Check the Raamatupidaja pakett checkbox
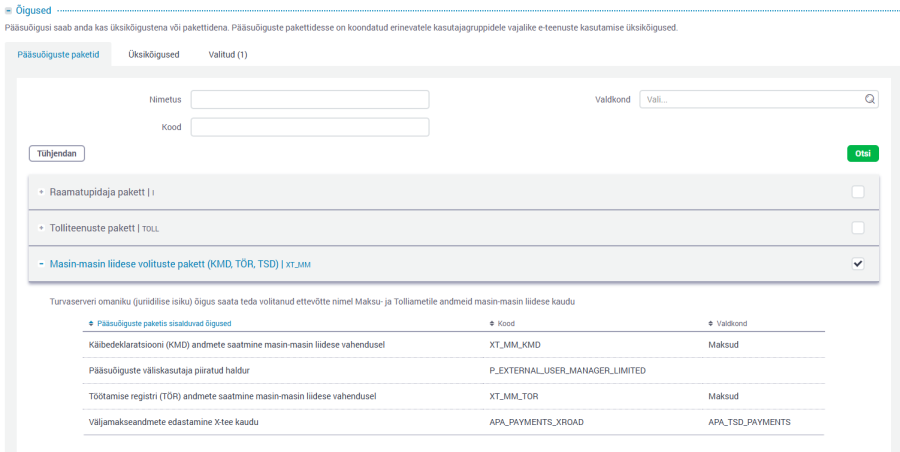The image size is (900, 452). (858, 192)
